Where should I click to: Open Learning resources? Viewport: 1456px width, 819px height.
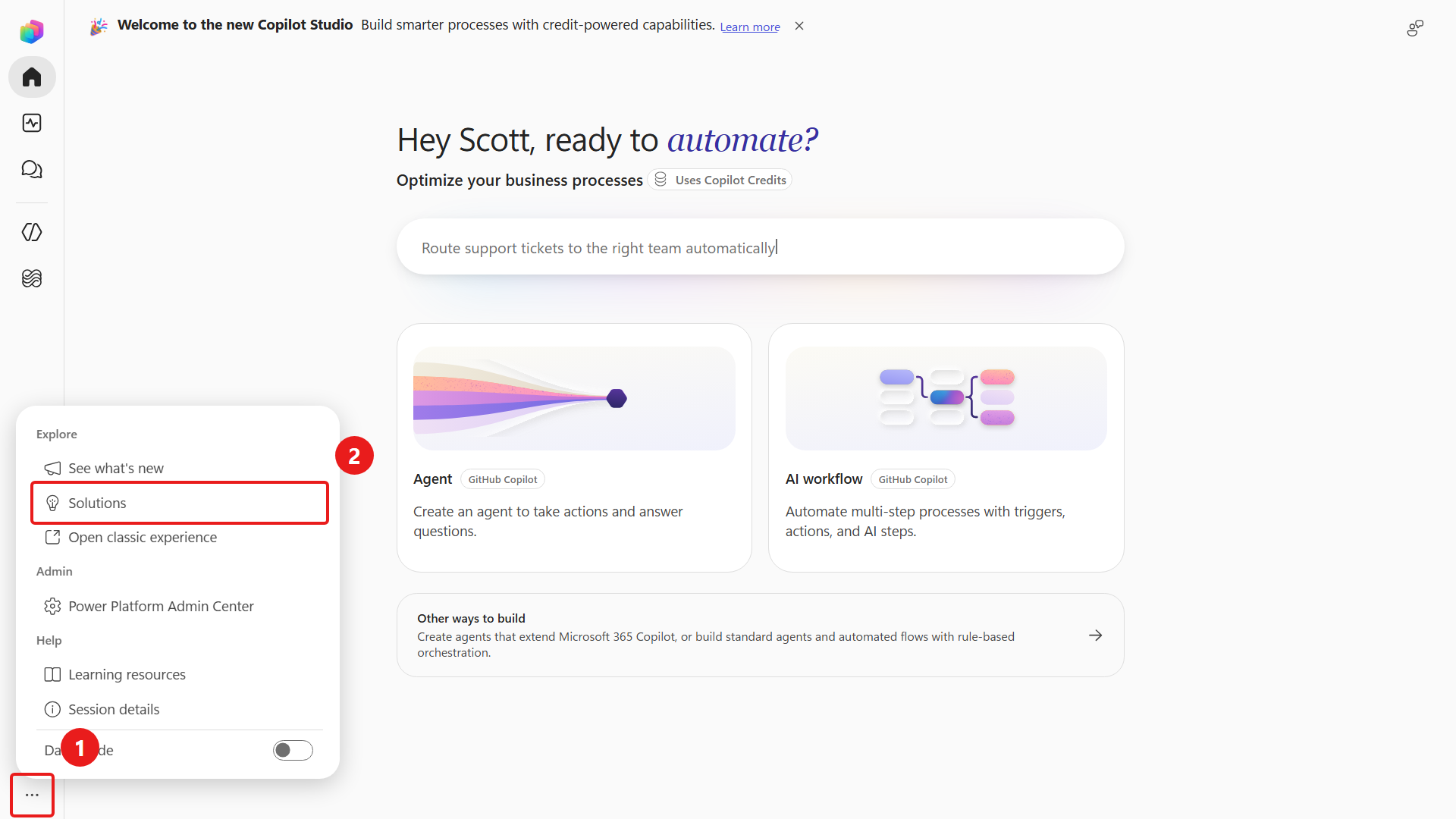tap(180, 674)
